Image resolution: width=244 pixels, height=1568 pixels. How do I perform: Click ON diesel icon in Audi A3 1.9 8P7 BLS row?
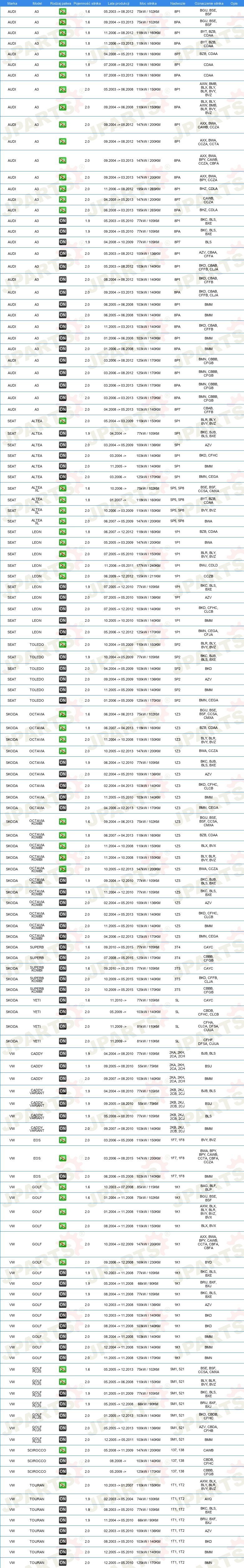click(62, 242)
